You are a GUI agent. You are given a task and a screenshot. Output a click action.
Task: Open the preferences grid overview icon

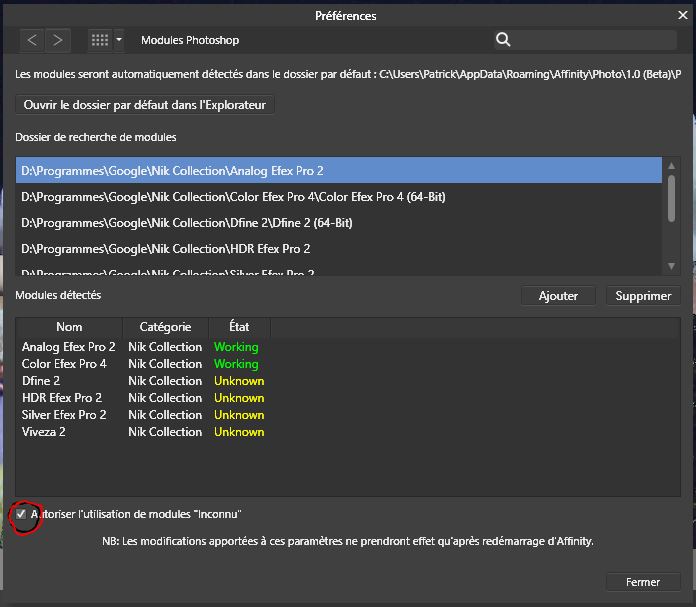100,40
